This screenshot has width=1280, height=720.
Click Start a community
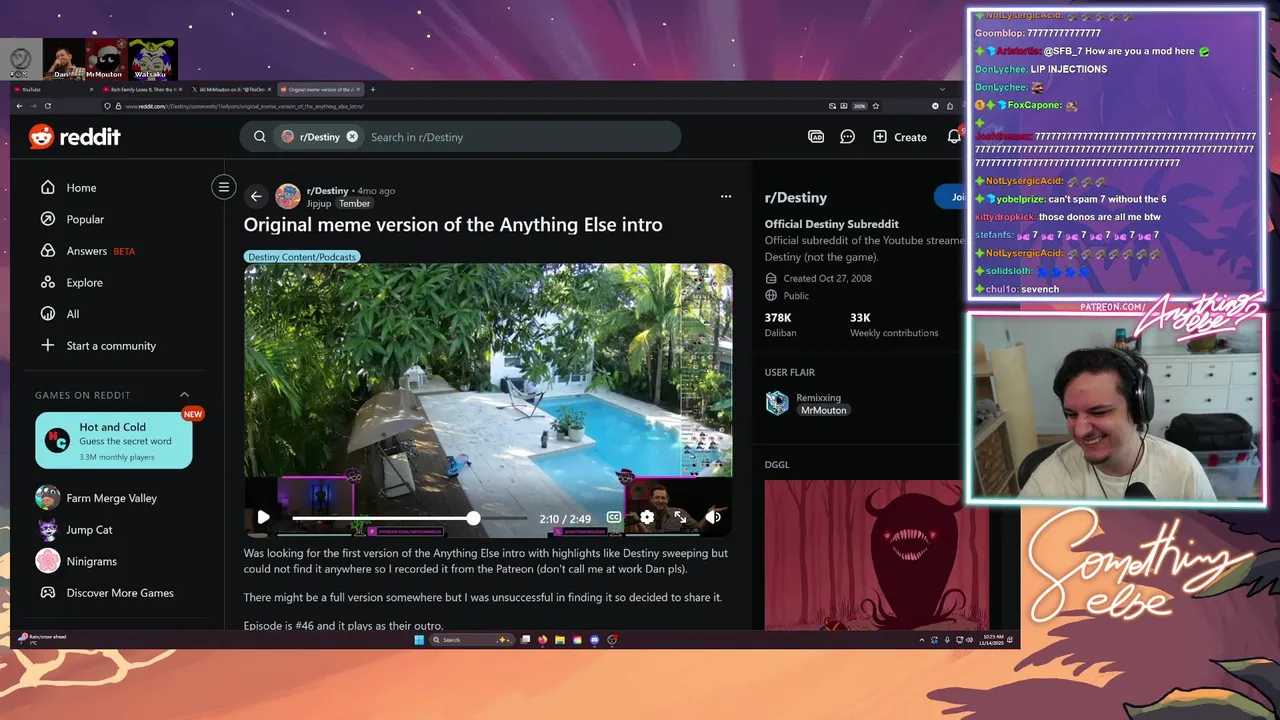(98, 346)
